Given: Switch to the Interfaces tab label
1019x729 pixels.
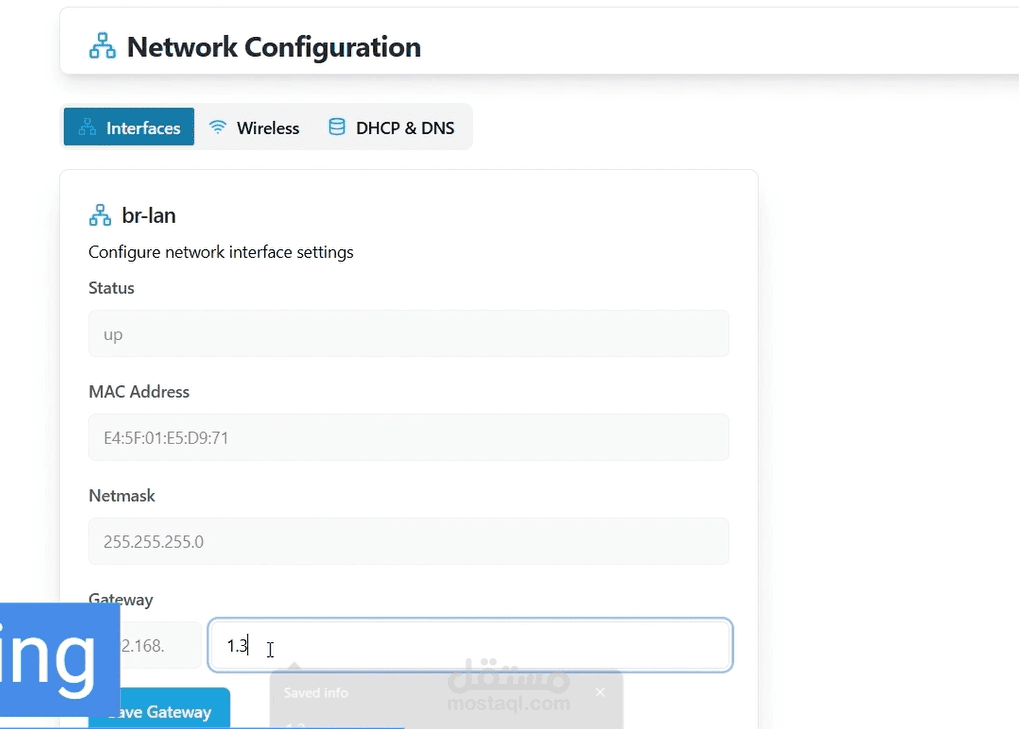Looking at the screenshot, I should (x=143, y=128).
